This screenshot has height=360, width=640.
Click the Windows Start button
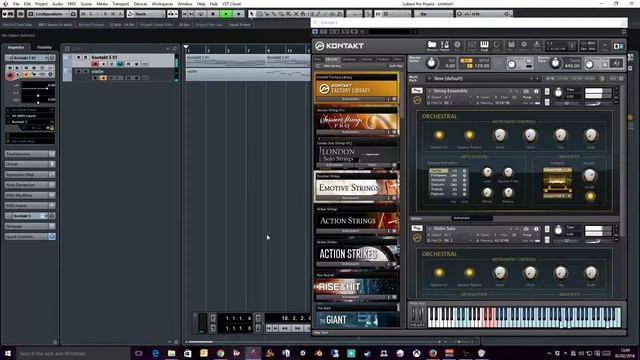pos(8,353)
